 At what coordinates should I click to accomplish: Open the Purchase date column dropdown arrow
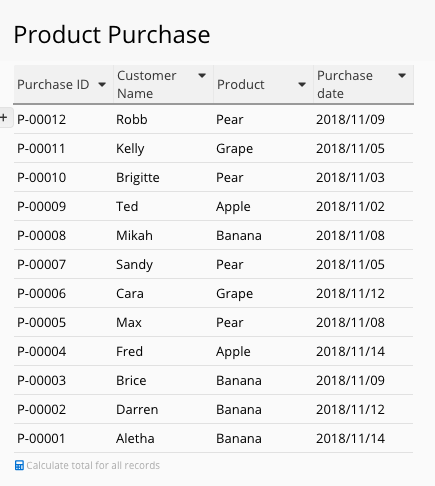pyautogui.click(x=402, y=76)
